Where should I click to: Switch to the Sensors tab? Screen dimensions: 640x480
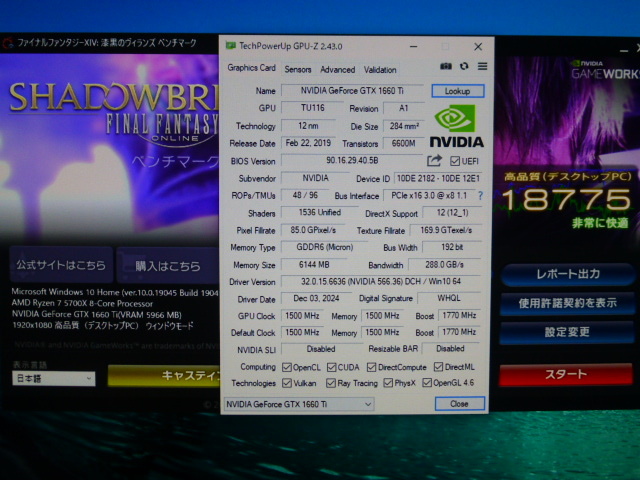tap(298, 69)
